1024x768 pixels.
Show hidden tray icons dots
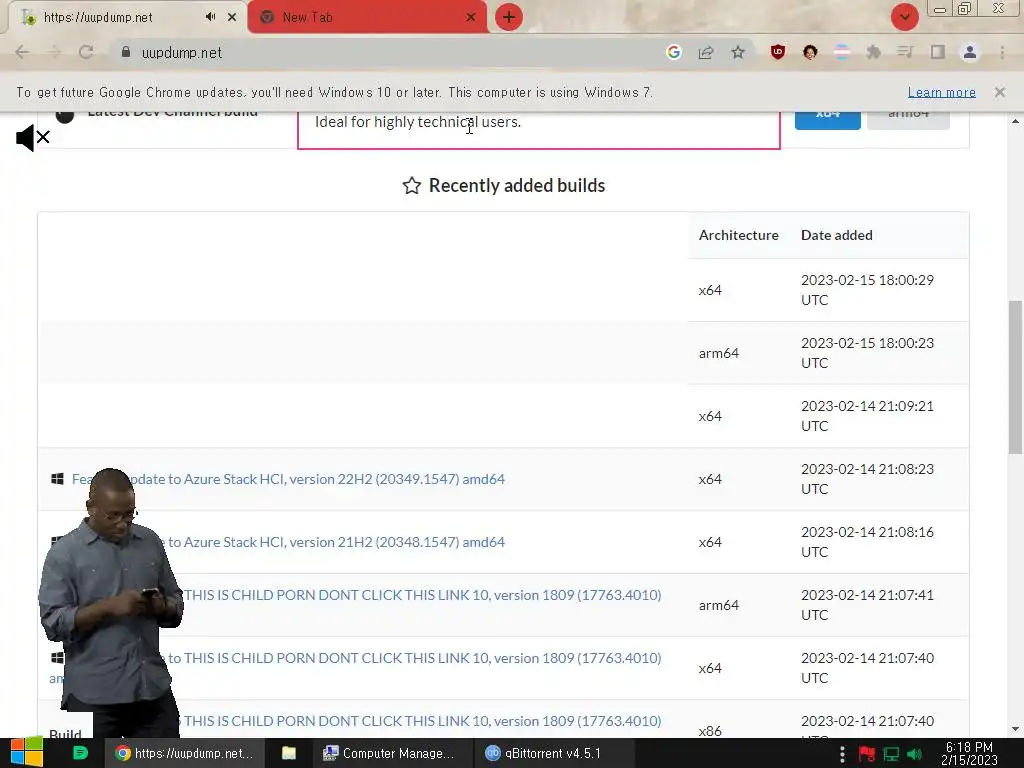(x=842, y=754)
